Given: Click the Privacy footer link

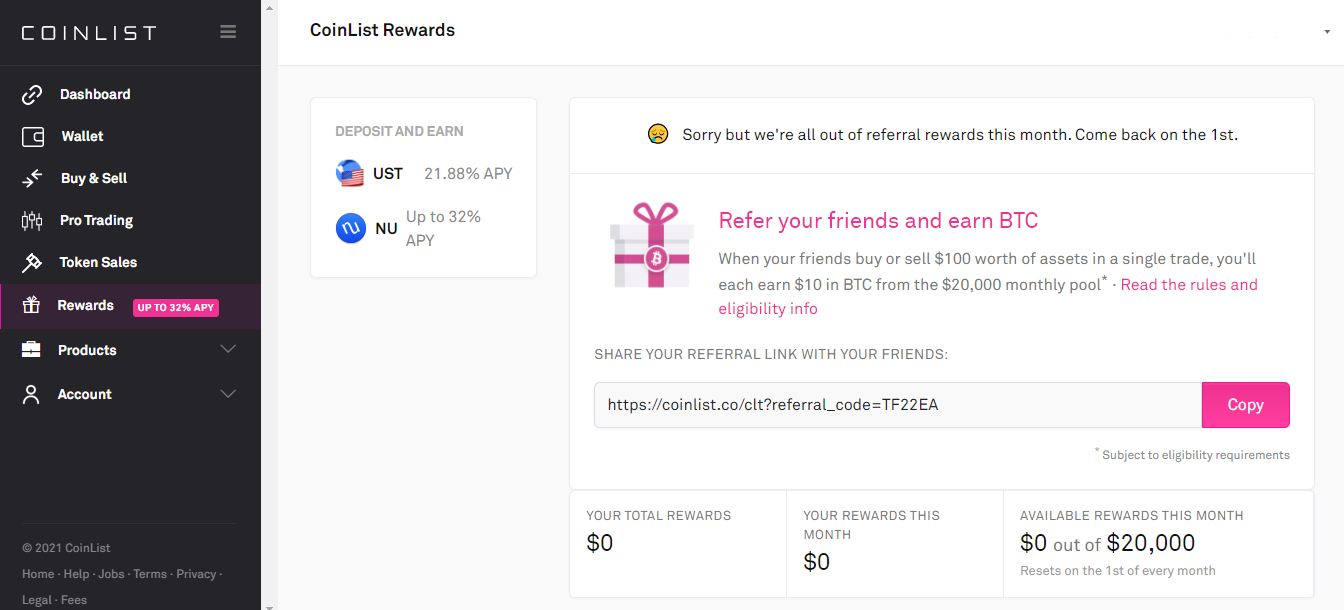Looking at the screenshot, I should coord(196,574).
